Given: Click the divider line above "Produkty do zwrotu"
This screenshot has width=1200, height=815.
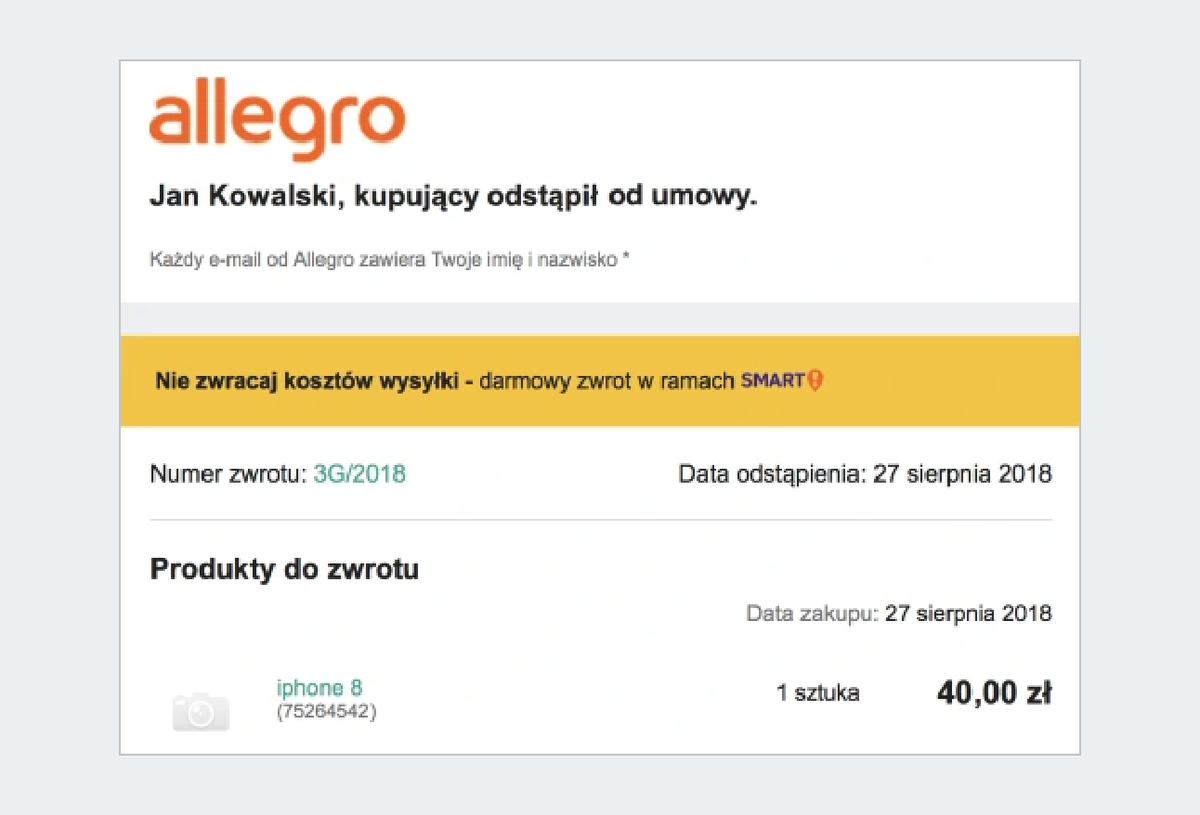Looking at the screenshot, I should click(x=600, y=520).
